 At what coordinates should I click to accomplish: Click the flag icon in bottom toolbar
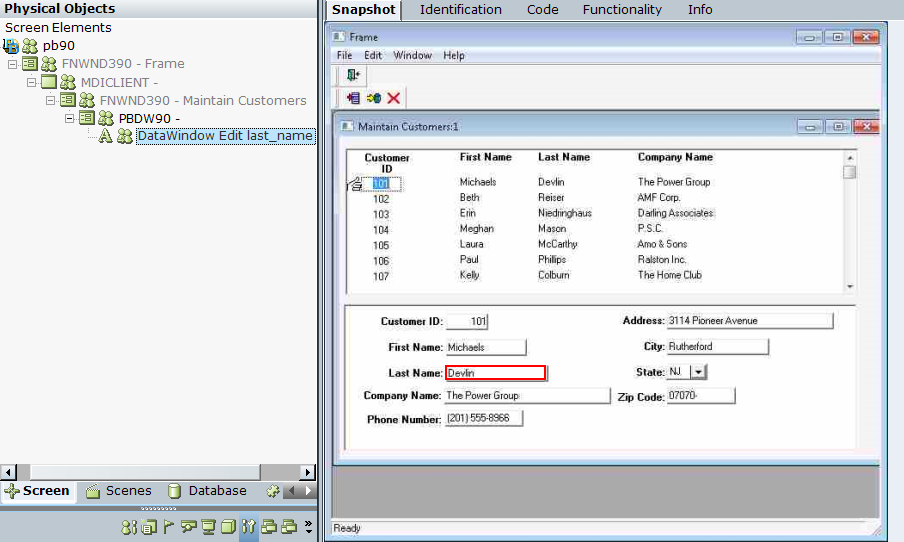pyautogui.click(x=168, y=527)
